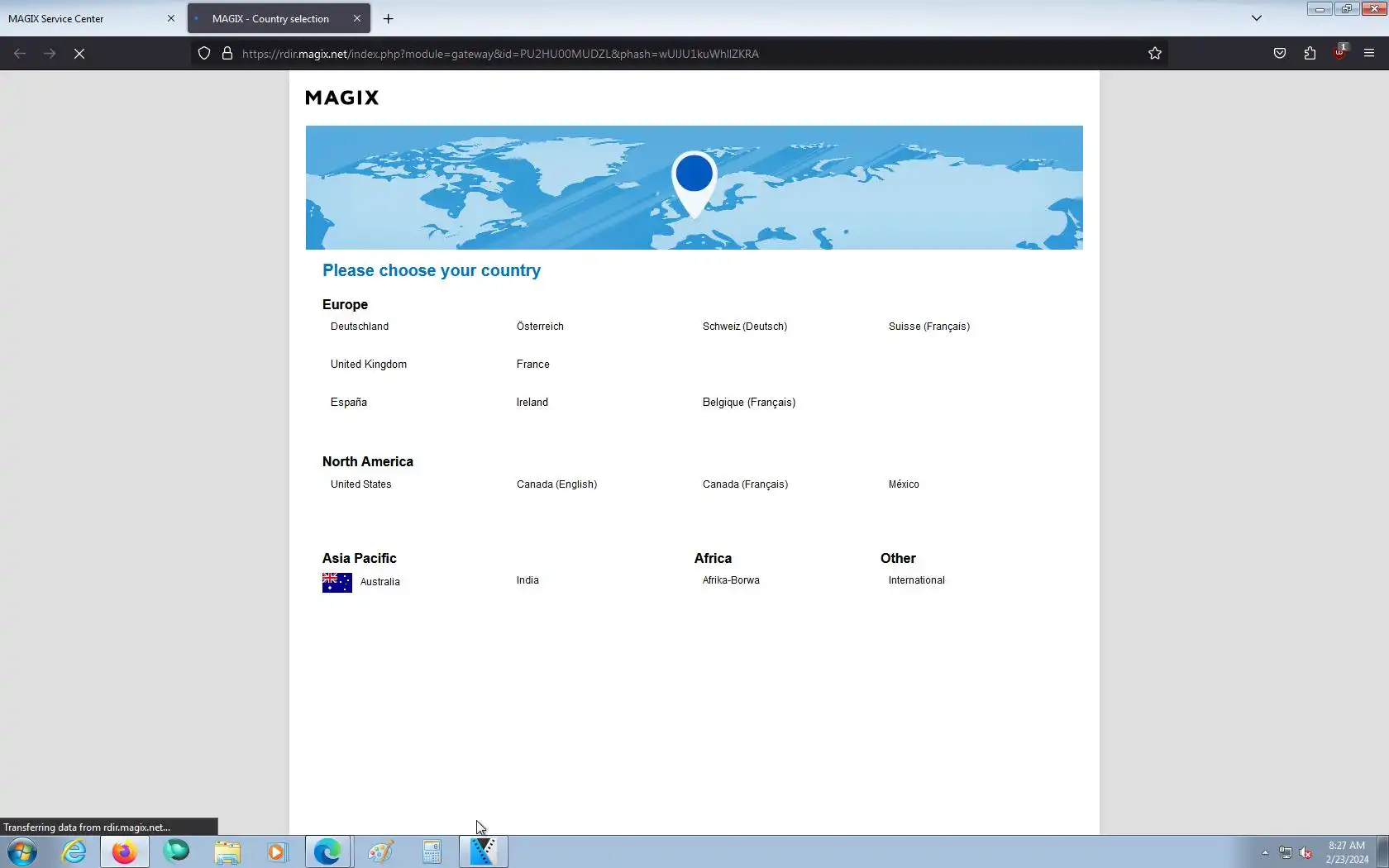Image resolution: width=1389 pixels, height=868 pixels.
Task: Open the green swirl app on taskbar
Action: point(176,851)
